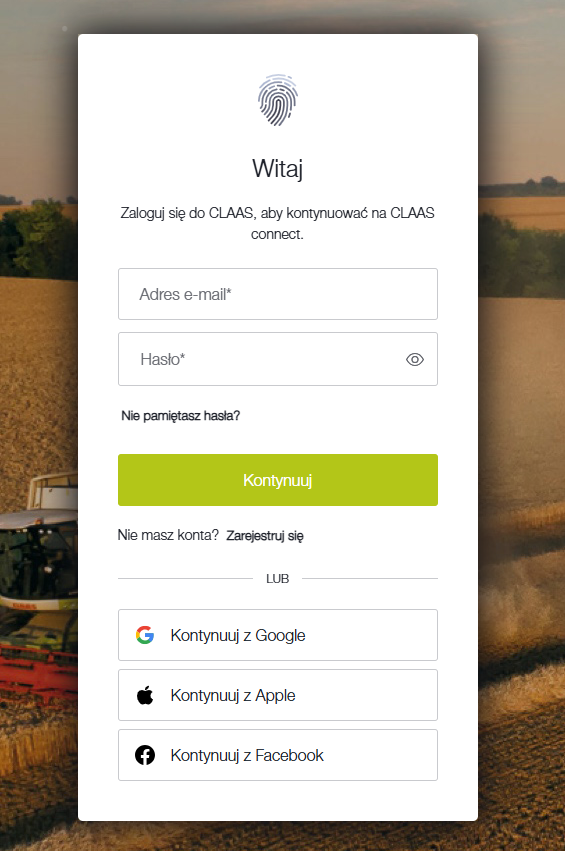Click the Facebook logo icon
565x851 pixels.
[145, 755]
